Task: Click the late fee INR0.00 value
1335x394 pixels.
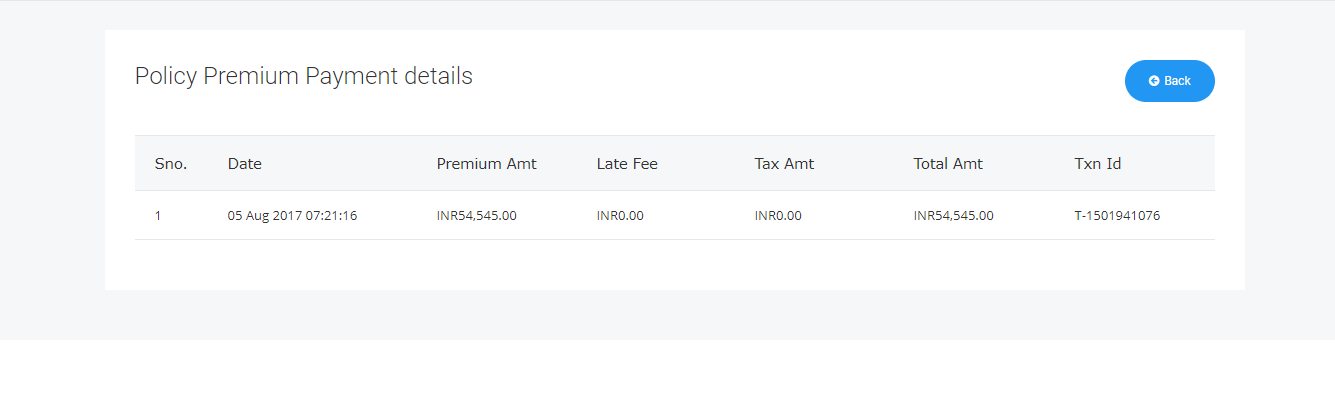Action: click(620, 215)
